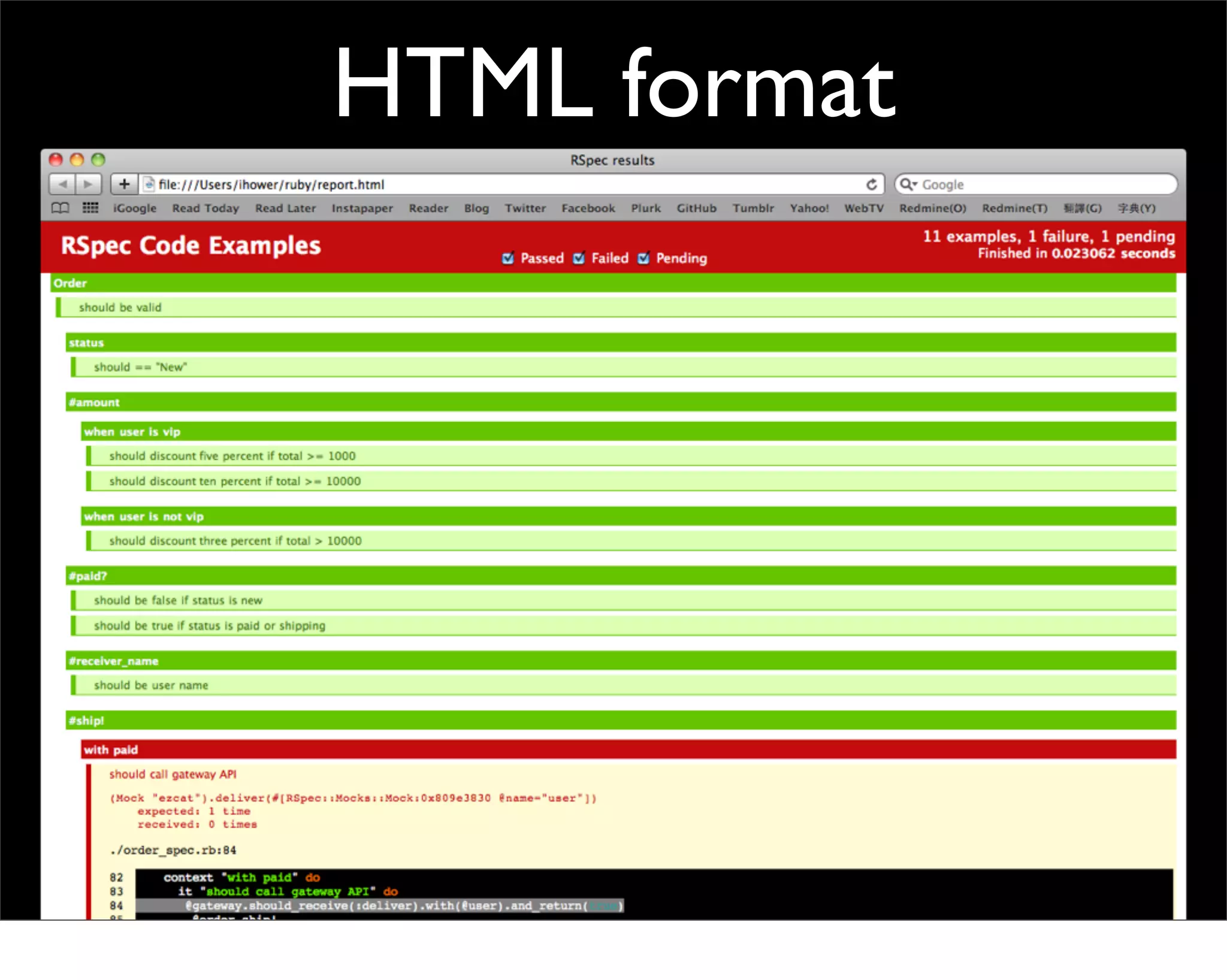Uncheck the Failed filter checkbox
The image size is (1227, 980).
coord(579,258)
